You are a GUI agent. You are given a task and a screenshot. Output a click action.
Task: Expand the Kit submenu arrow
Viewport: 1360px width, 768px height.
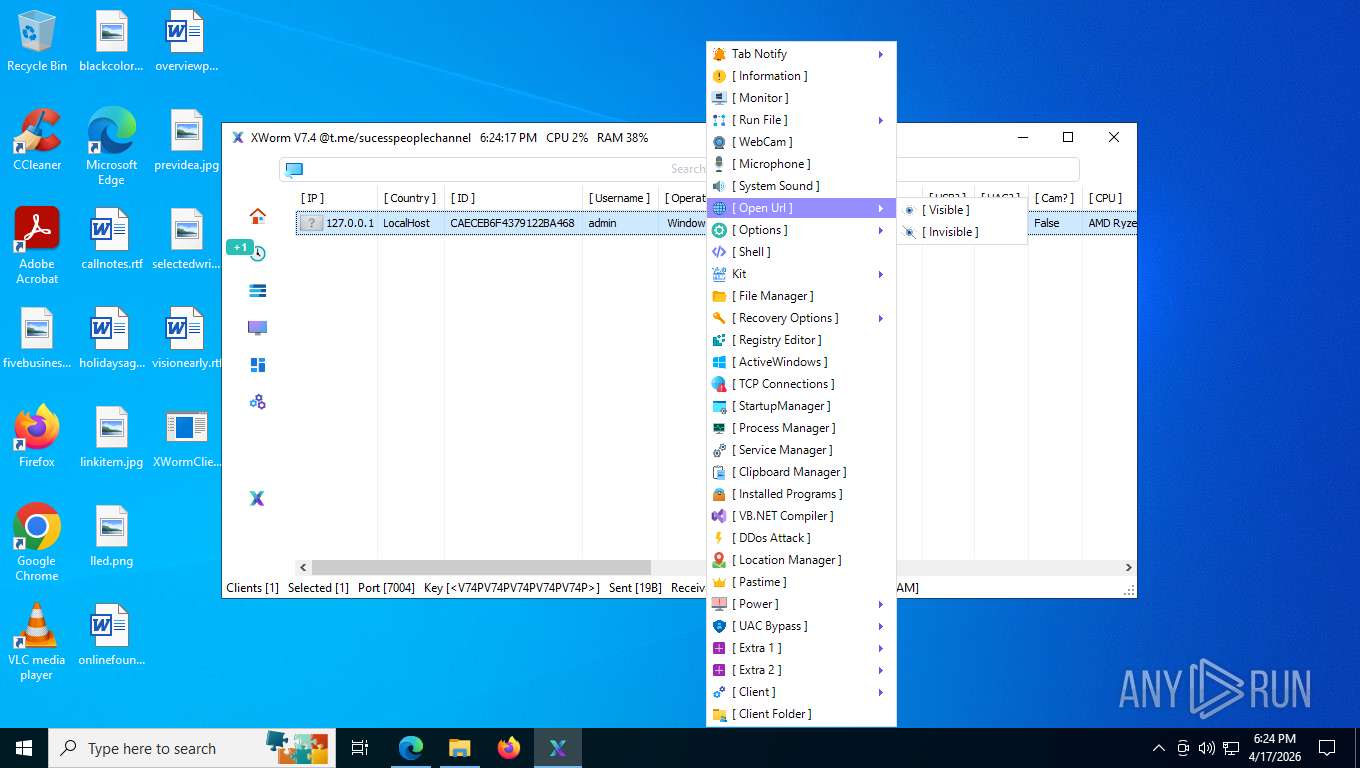tap(881, 274)
